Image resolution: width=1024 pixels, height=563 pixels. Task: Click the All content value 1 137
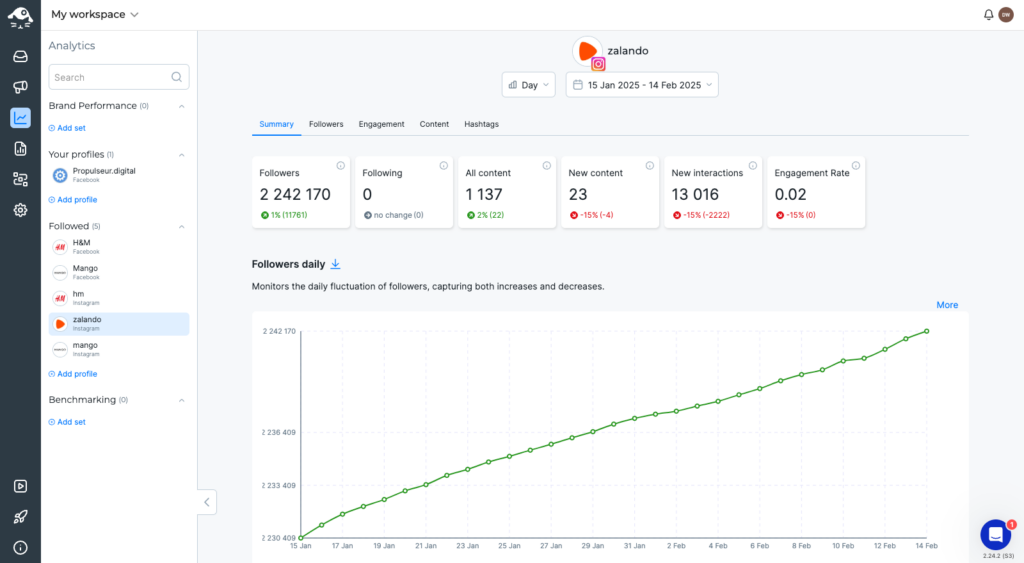coord(484,195)
